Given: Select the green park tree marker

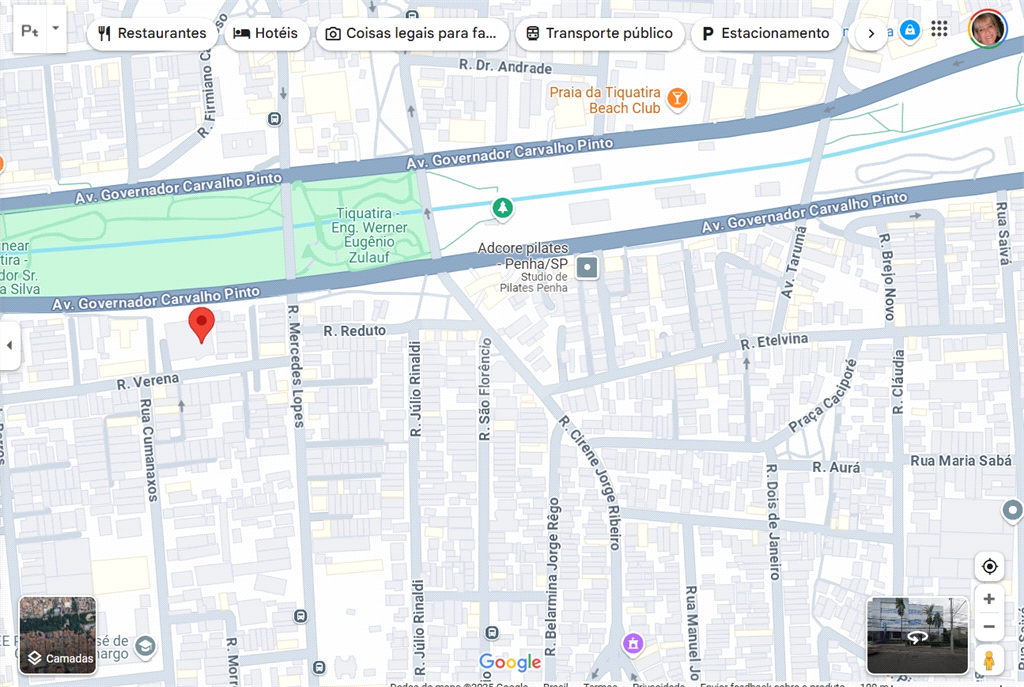Looking at the screenshot, I should (502, 208).
